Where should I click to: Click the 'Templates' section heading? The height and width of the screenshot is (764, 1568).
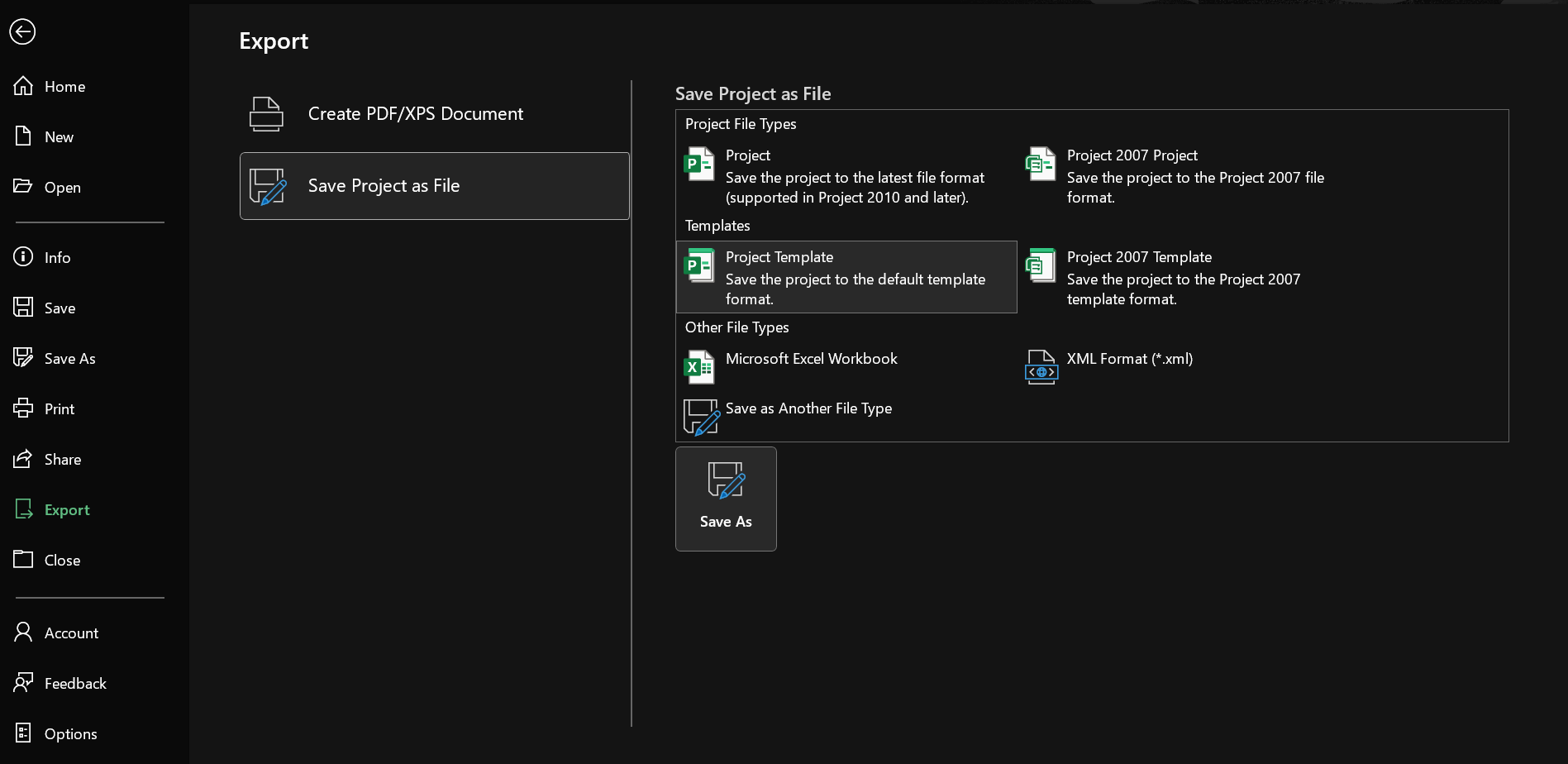tap(717, 226)
